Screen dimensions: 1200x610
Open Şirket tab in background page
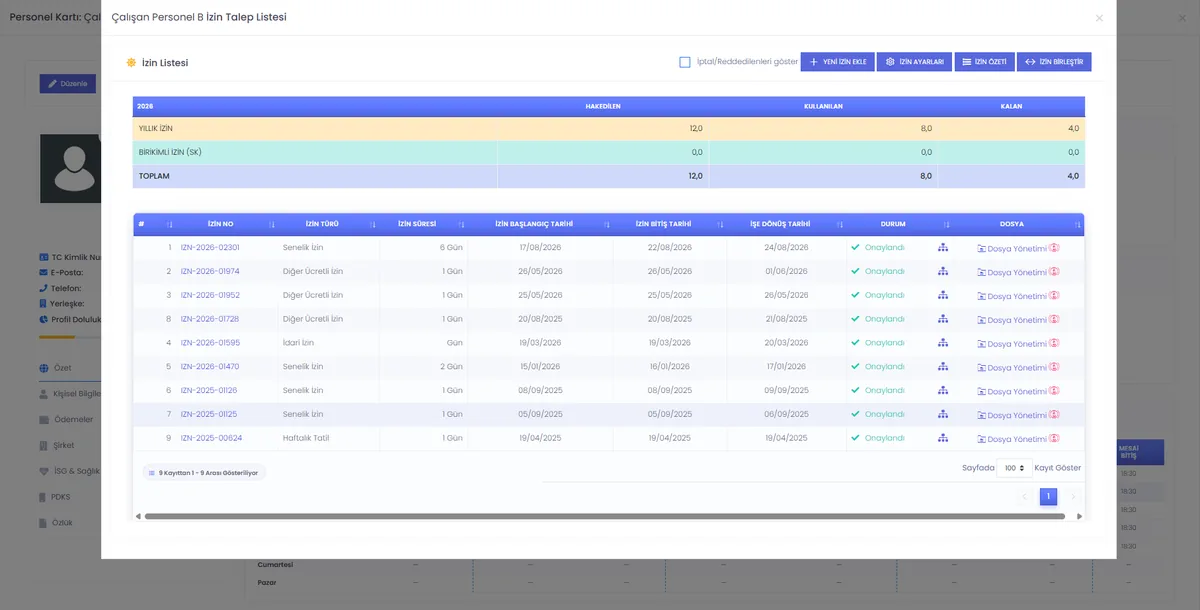[x=57, y=445]
